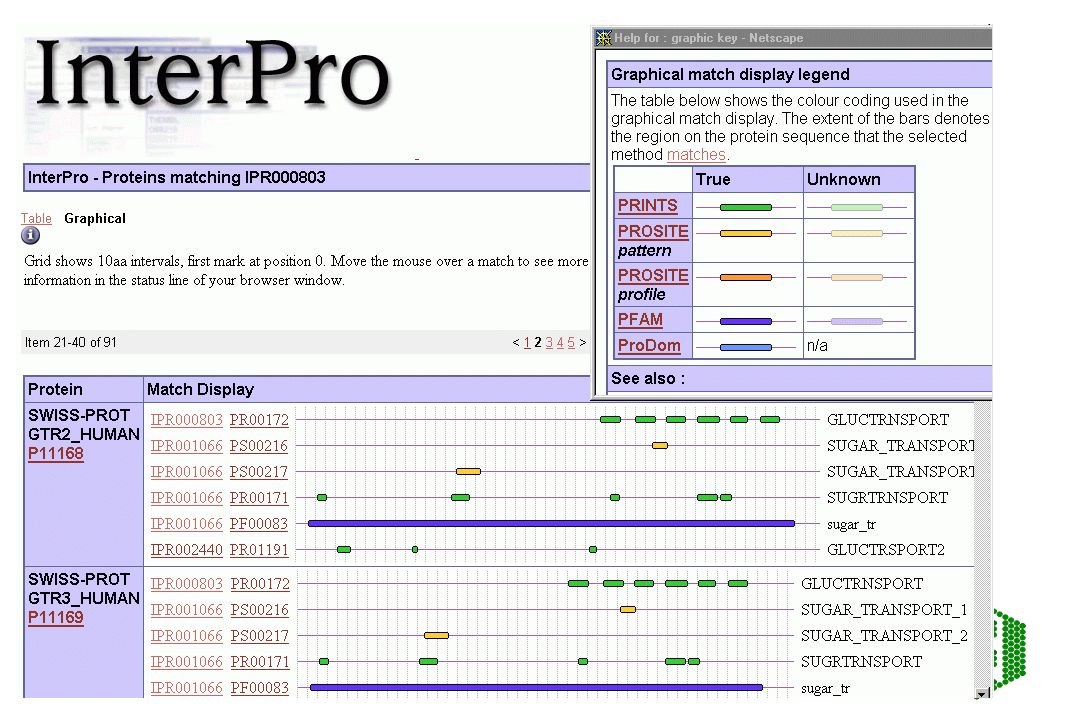
Task: Open PS00217 link under GTR3_HUMAN
Action: pos(259,636)
